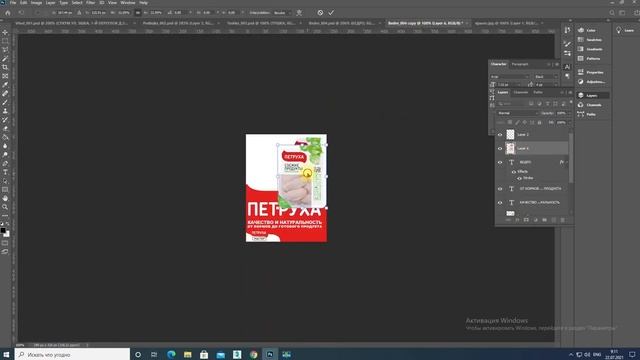Select the Brush tool
The height and width of the screenshot is (360, 640).
(5, 102)
